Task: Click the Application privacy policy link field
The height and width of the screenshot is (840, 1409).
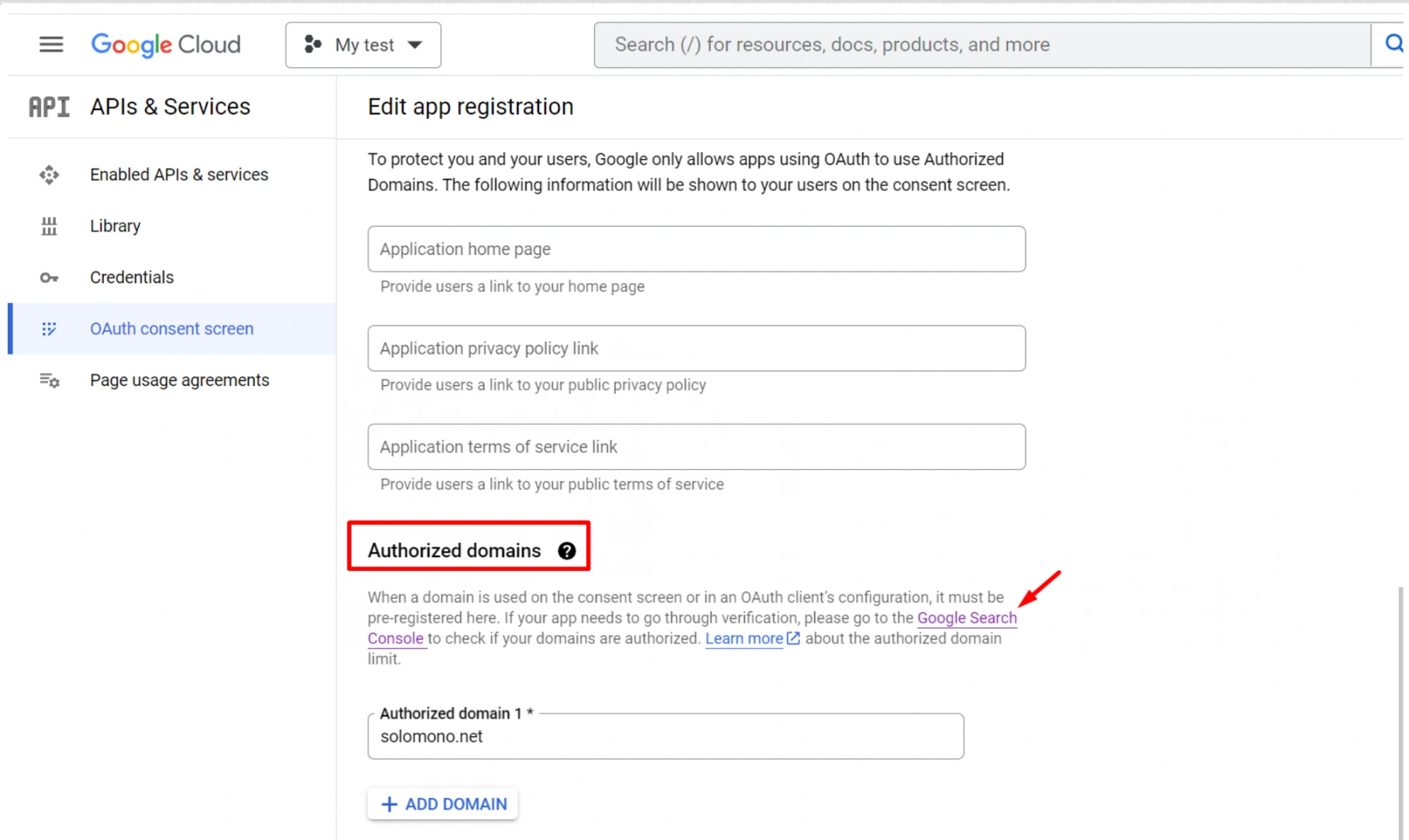Action: click(696, 349)
